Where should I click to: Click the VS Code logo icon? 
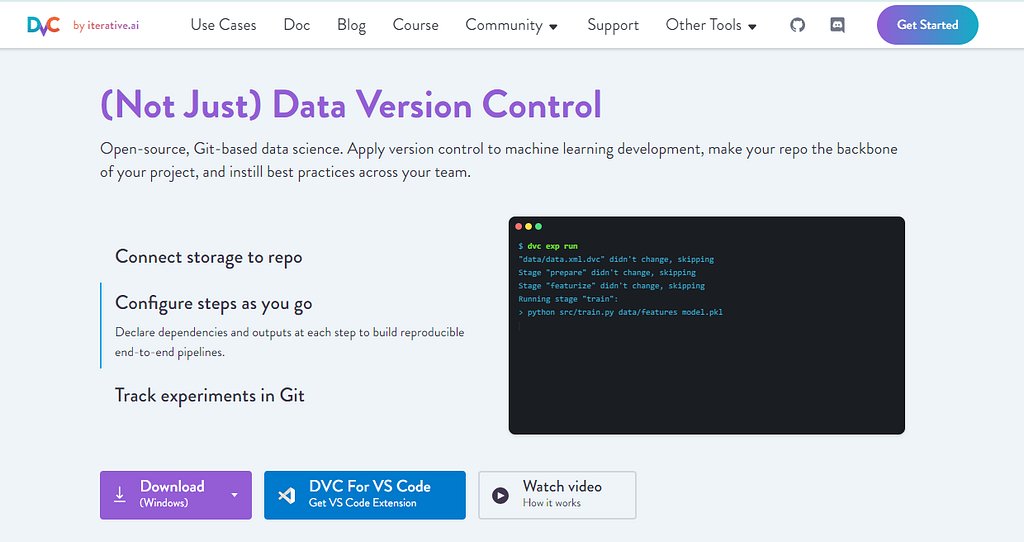287,495
